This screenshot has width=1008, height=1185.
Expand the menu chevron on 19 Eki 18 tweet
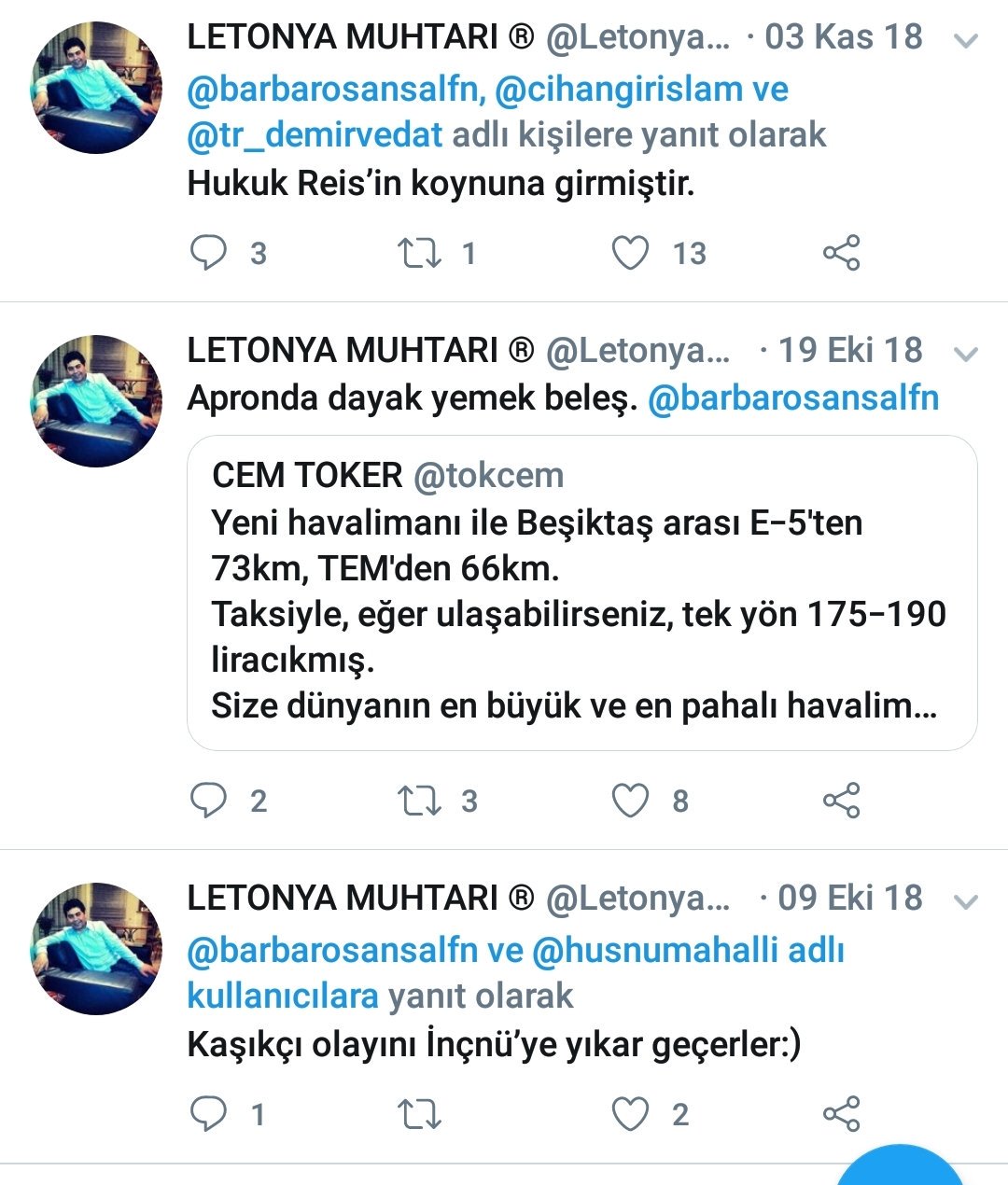coord(967,355)
